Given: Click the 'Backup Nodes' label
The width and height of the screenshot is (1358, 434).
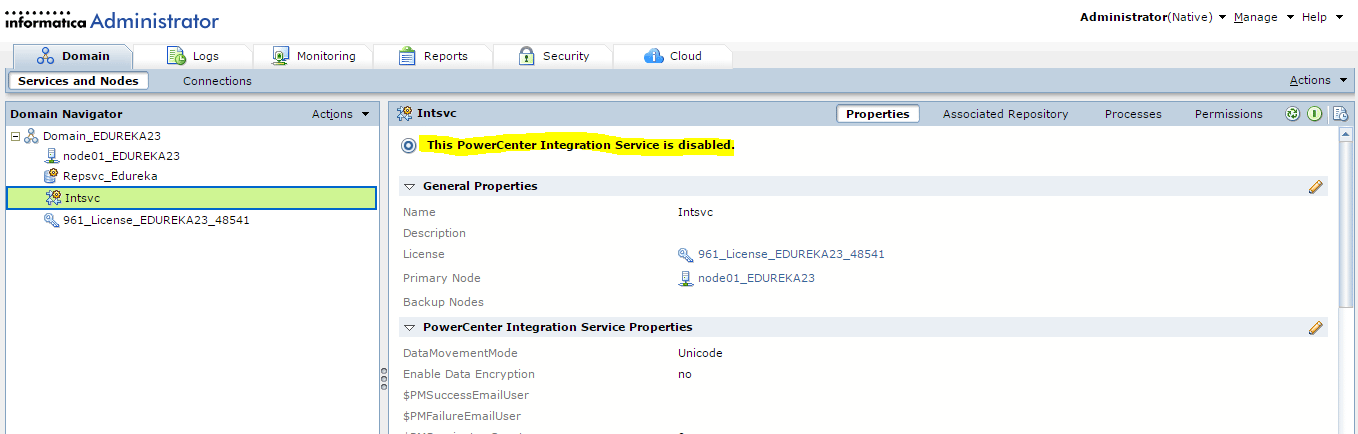Looking at the screenshot, I should pos(443,302).
